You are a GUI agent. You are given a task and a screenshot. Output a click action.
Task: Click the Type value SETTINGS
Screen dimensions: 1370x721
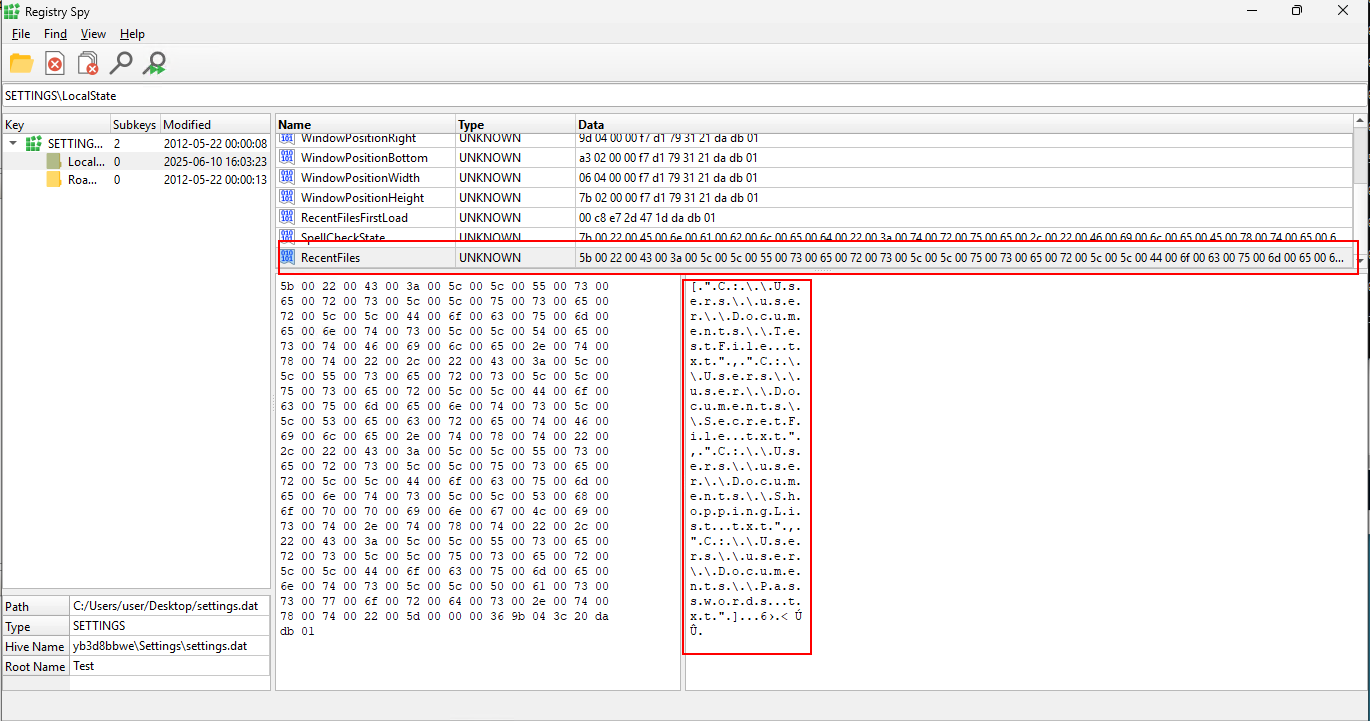click(x=99, y=626)
